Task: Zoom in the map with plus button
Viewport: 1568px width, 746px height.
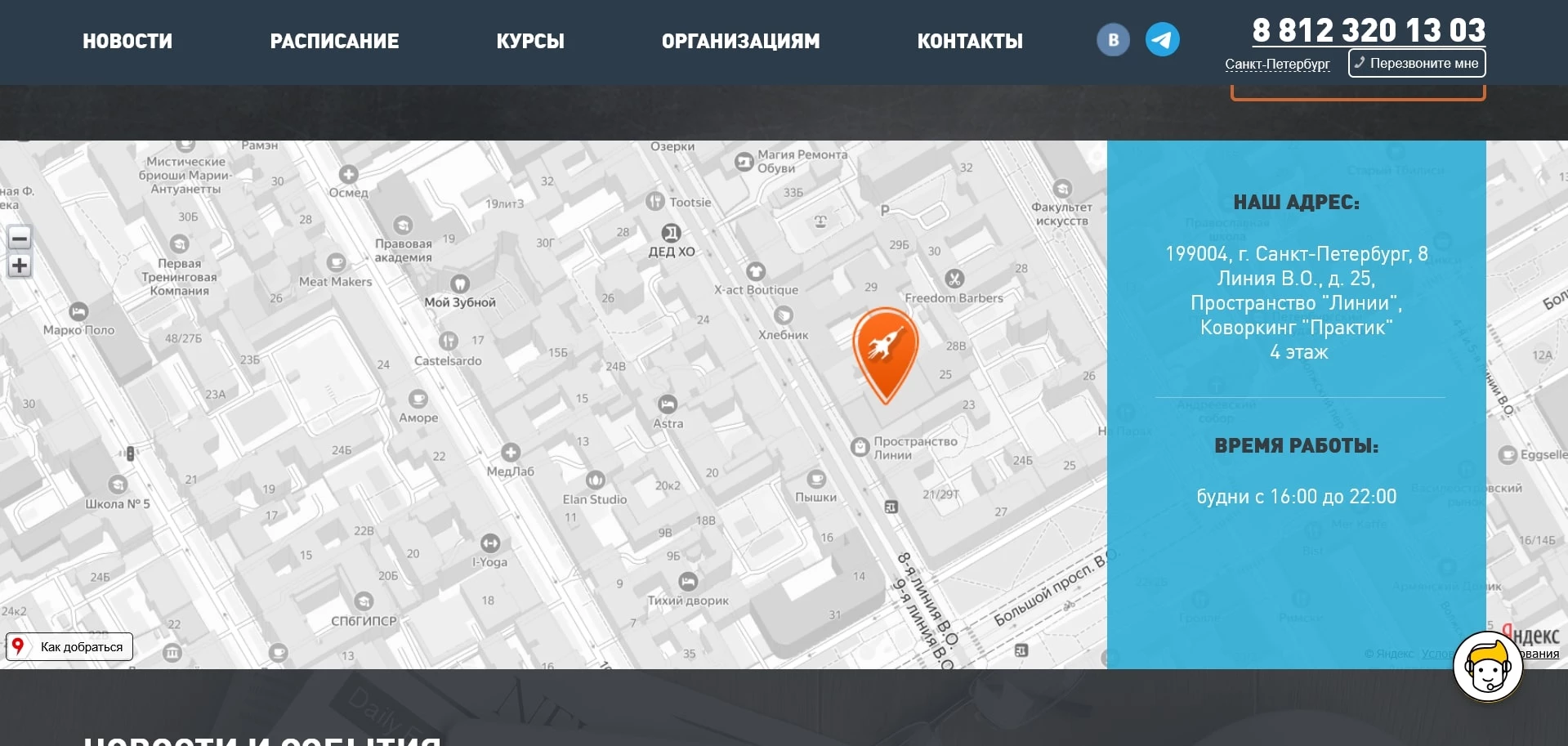Action: pyautogui.click(x=20, y=266)
